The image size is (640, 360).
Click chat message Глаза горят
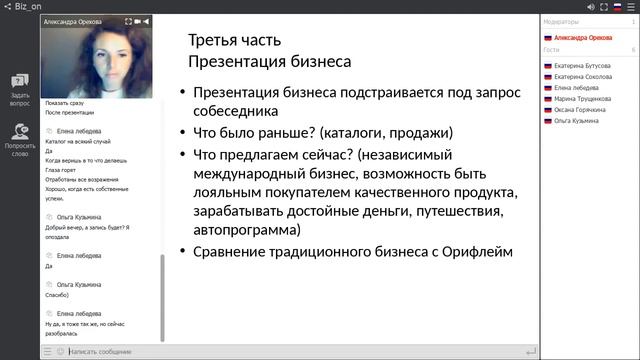tap(60, 170)
